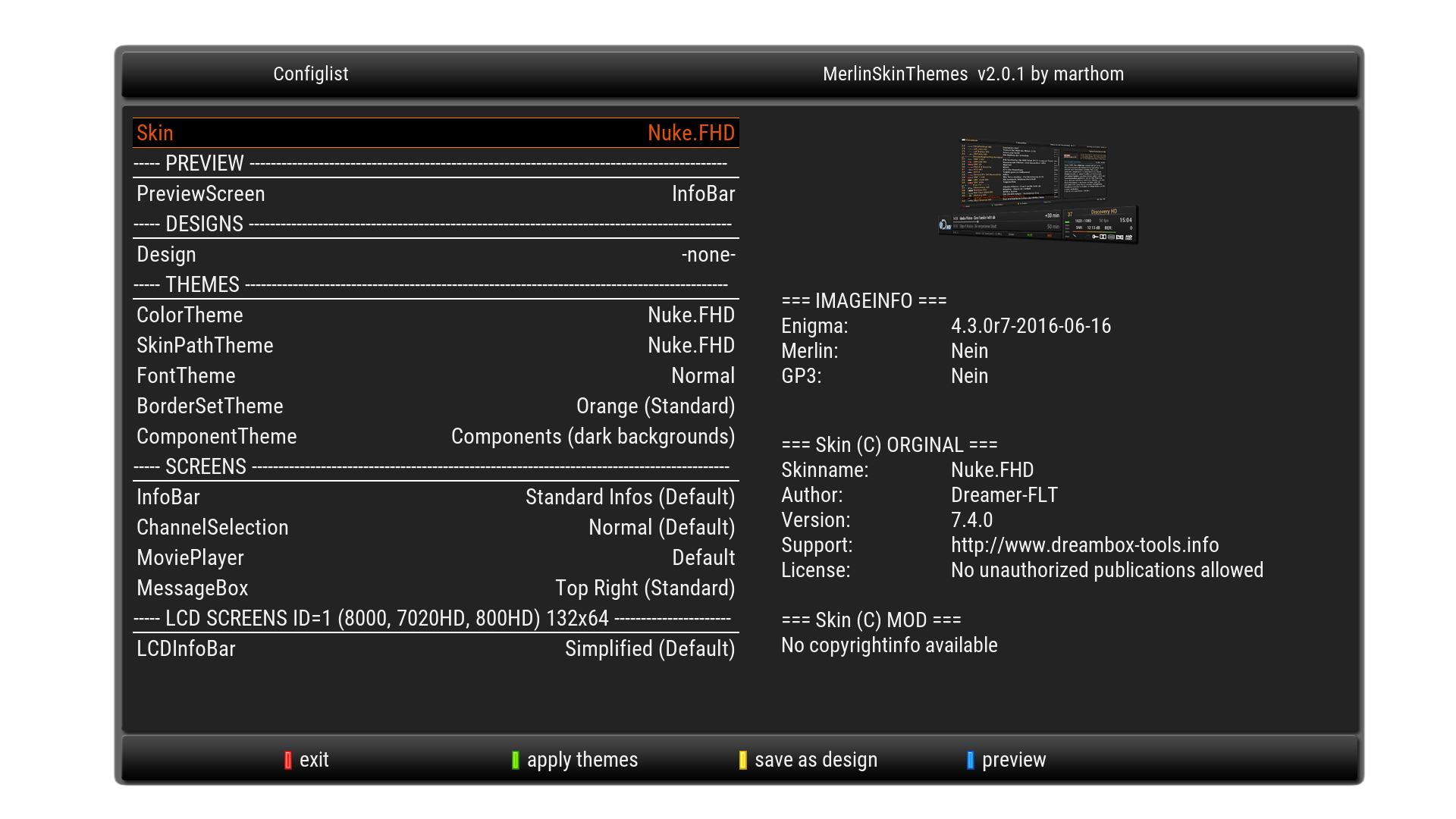This screenshot has width=1456, height=819.
Task: Select the ColorTheme config entry
Action: click(435, 315)
